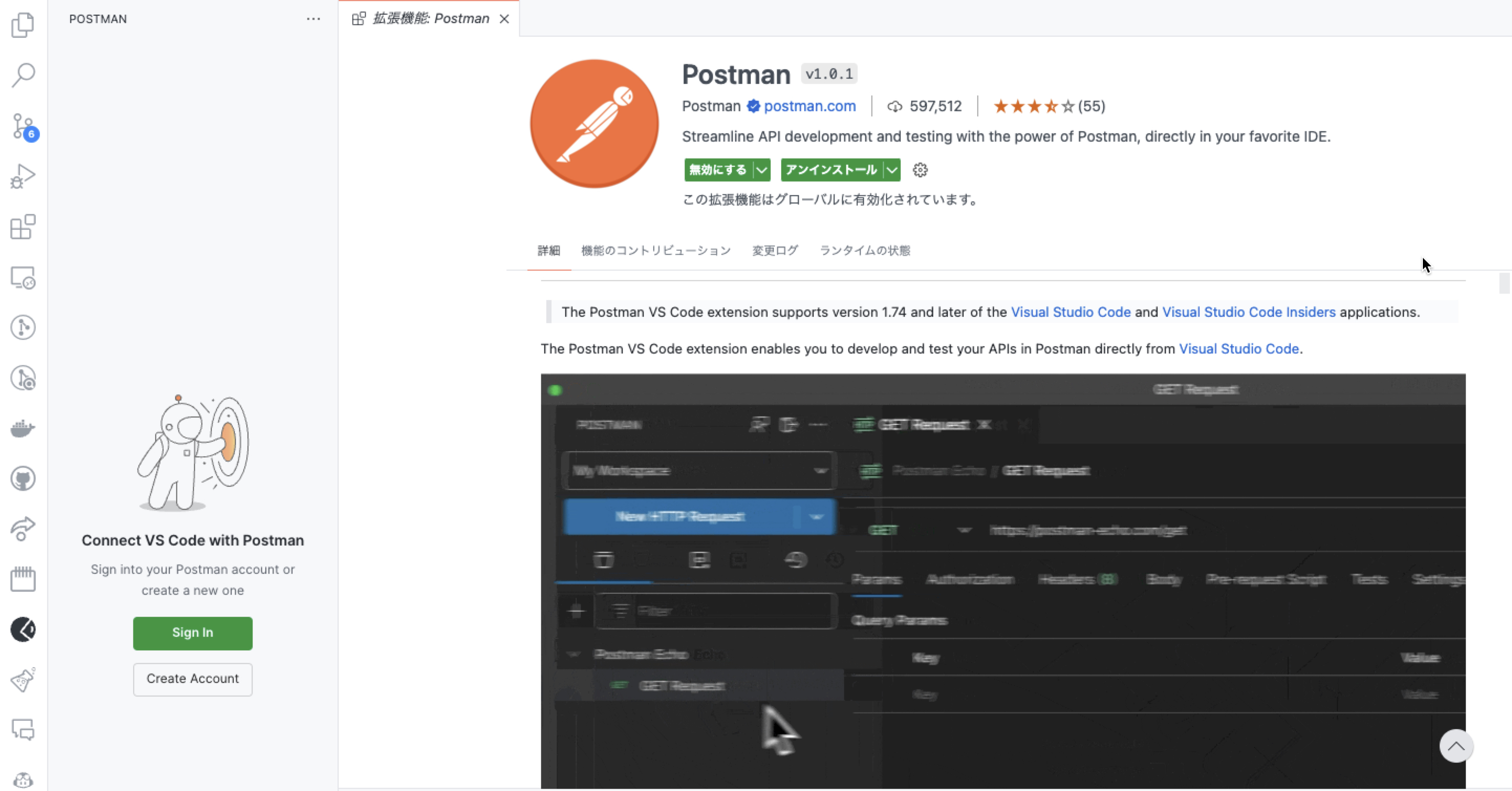The height and width of the screenshot is (791, 1512).
Task: Open the POSTMAN panel more actions menu
Action: [x=313, y=19]
